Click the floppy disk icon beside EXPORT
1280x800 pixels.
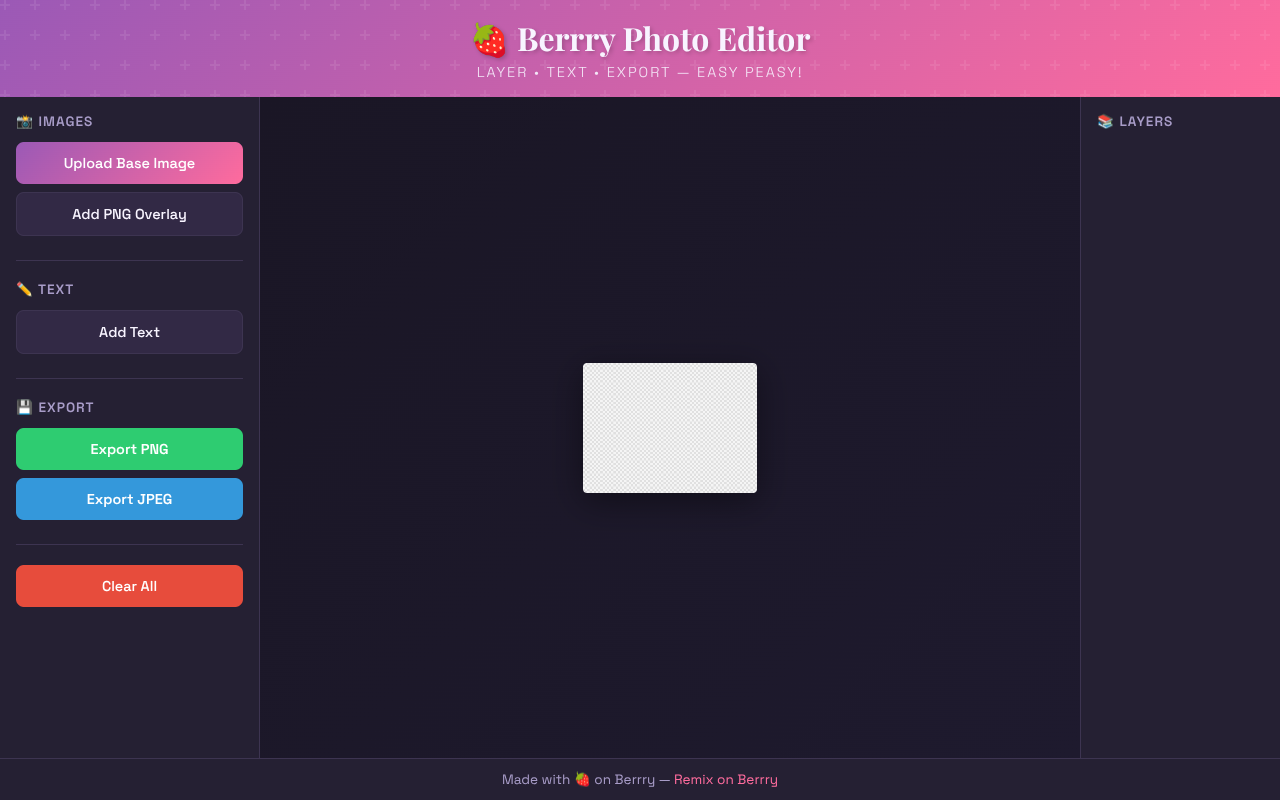coord(23,407)
